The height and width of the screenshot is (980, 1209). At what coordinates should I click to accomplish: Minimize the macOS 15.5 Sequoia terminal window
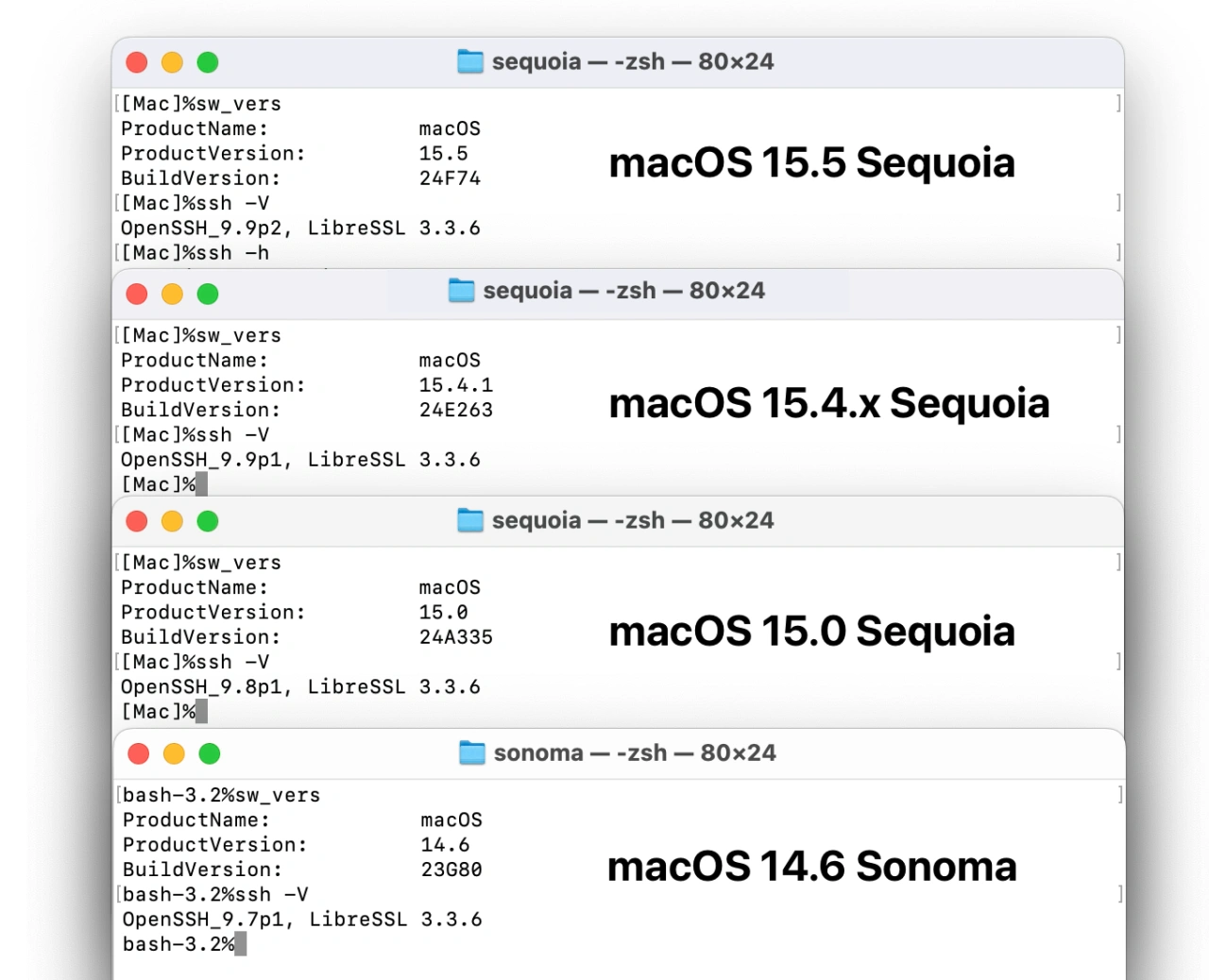pyautogui.click(x=172, y=62)
